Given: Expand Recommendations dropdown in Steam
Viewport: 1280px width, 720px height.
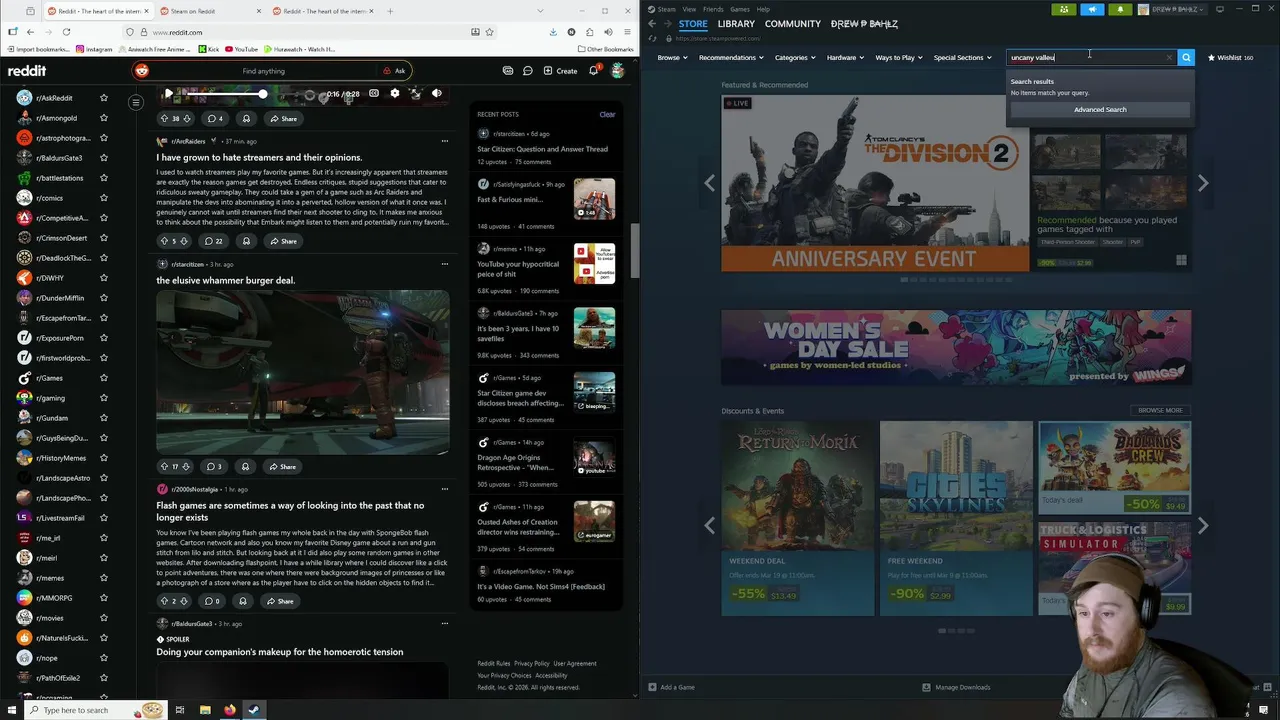Looking at the screenshot, I should coord(731,58).
